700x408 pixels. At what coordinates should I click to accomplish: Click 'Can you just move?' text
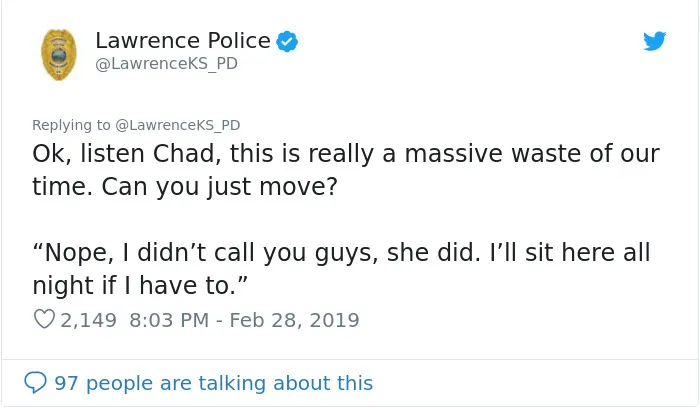[x=219, y=186]
